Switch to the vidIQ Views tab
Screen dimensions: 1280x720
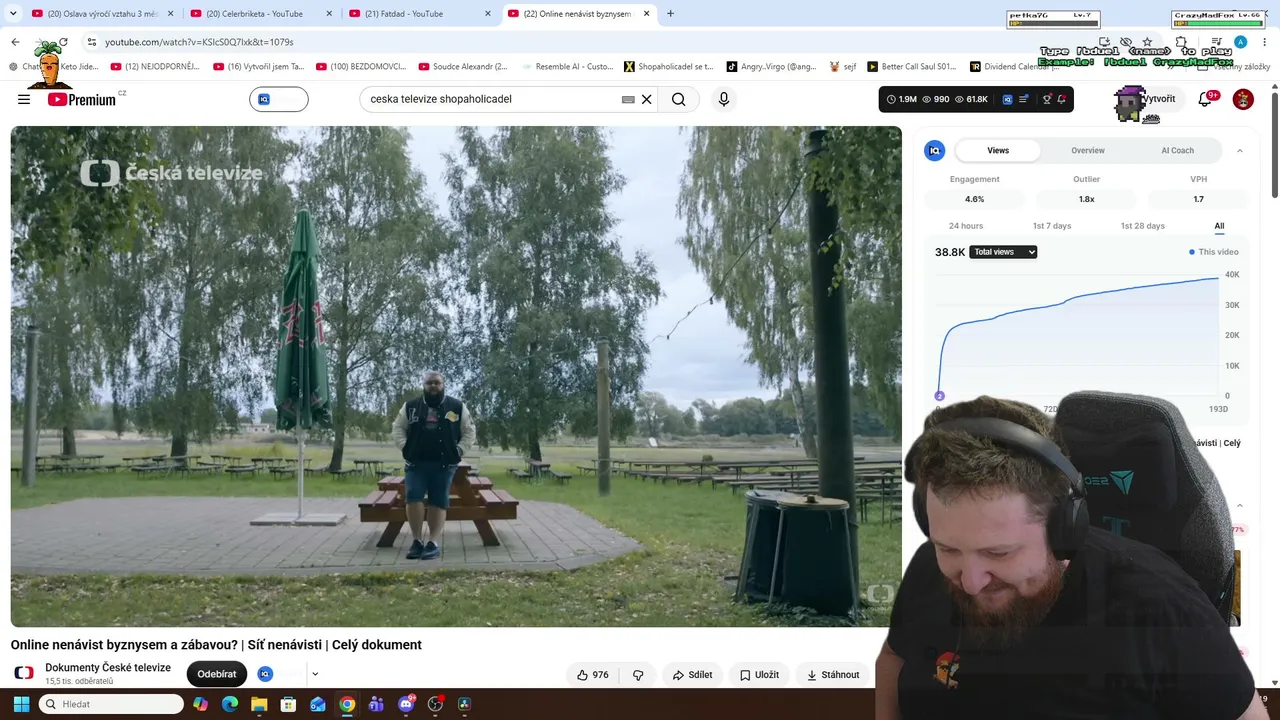[x=998, y=151]
